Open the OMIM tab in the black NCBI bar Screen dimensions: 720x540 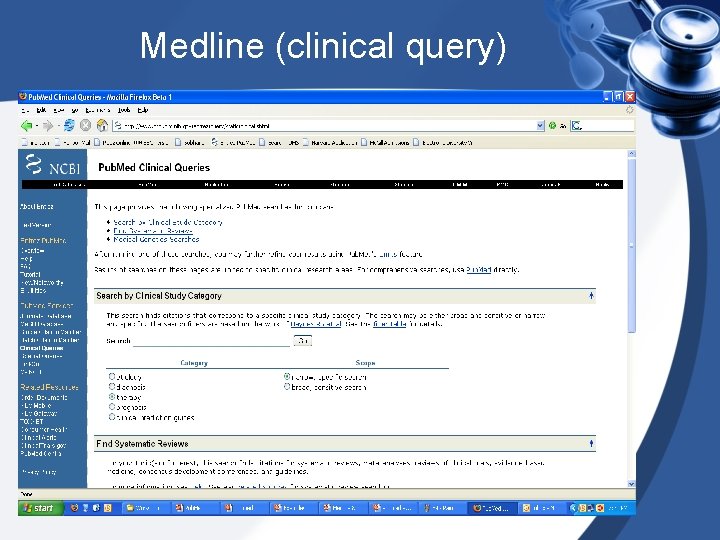click(460, 185)
